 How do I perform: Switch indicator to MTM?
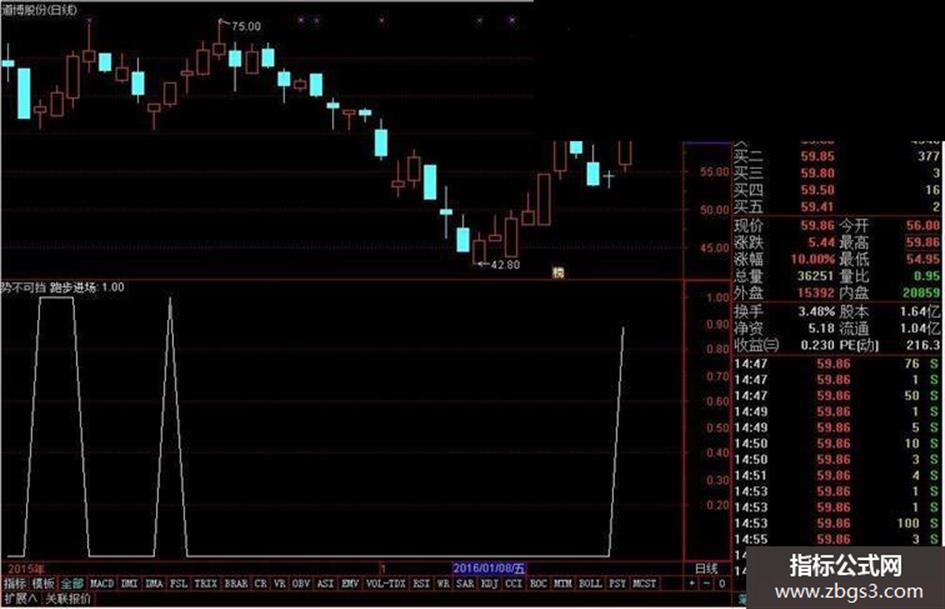(x=562, y=584)
